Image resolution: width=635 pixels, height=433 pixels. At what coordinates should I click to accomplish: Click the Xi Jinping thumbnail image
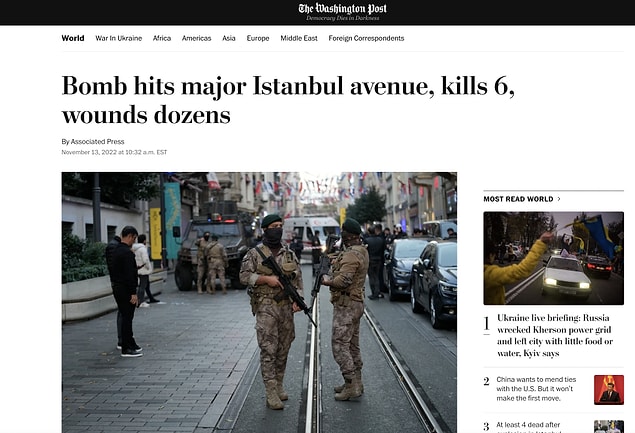[609, 390]
